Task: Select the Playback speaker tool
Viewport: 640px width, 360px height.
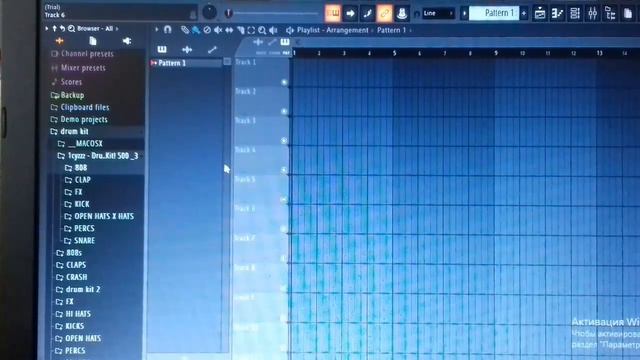Action: pyautogui.click(x=273, y=30)
